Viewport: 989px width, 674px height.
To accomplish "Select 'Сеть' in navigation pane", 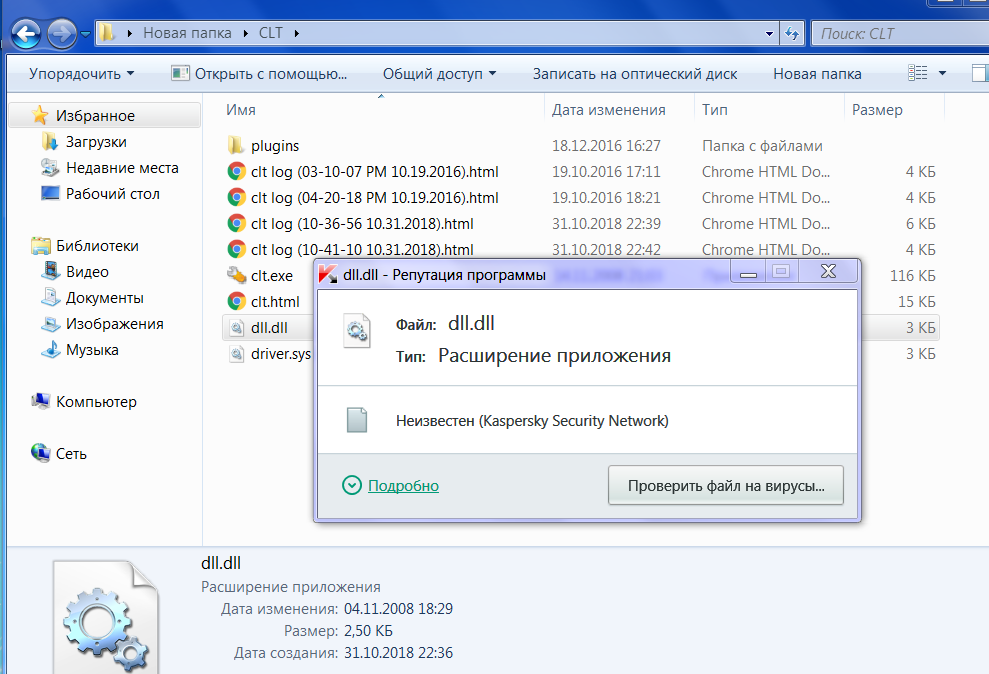I will click(71, 454).
